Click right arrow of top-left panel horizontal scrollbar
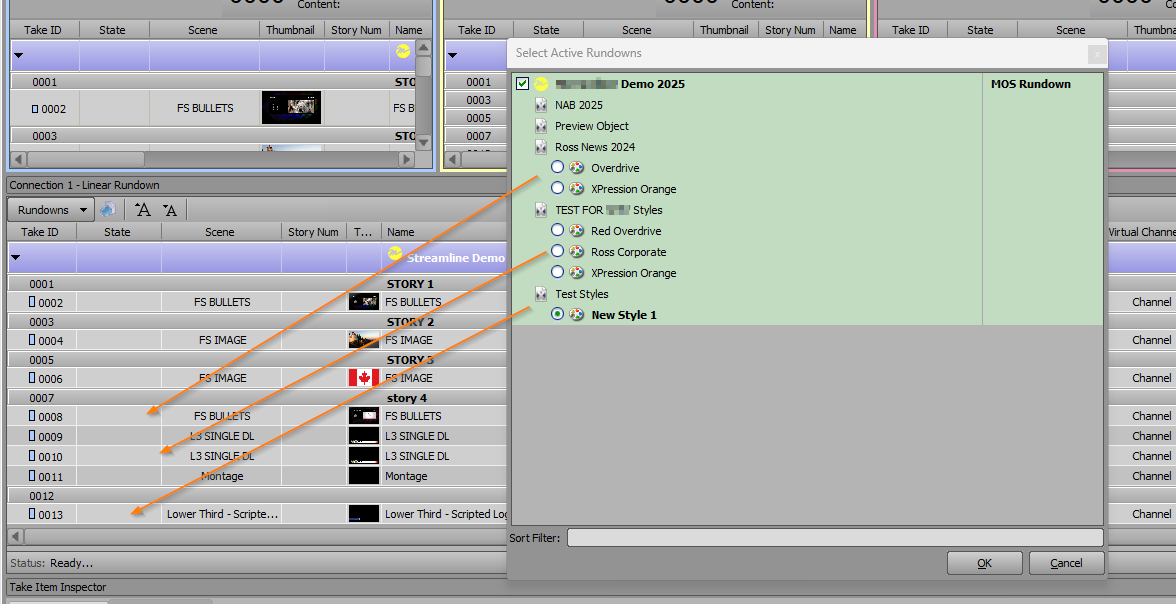The image size is (1176, 604). point(406,159)
